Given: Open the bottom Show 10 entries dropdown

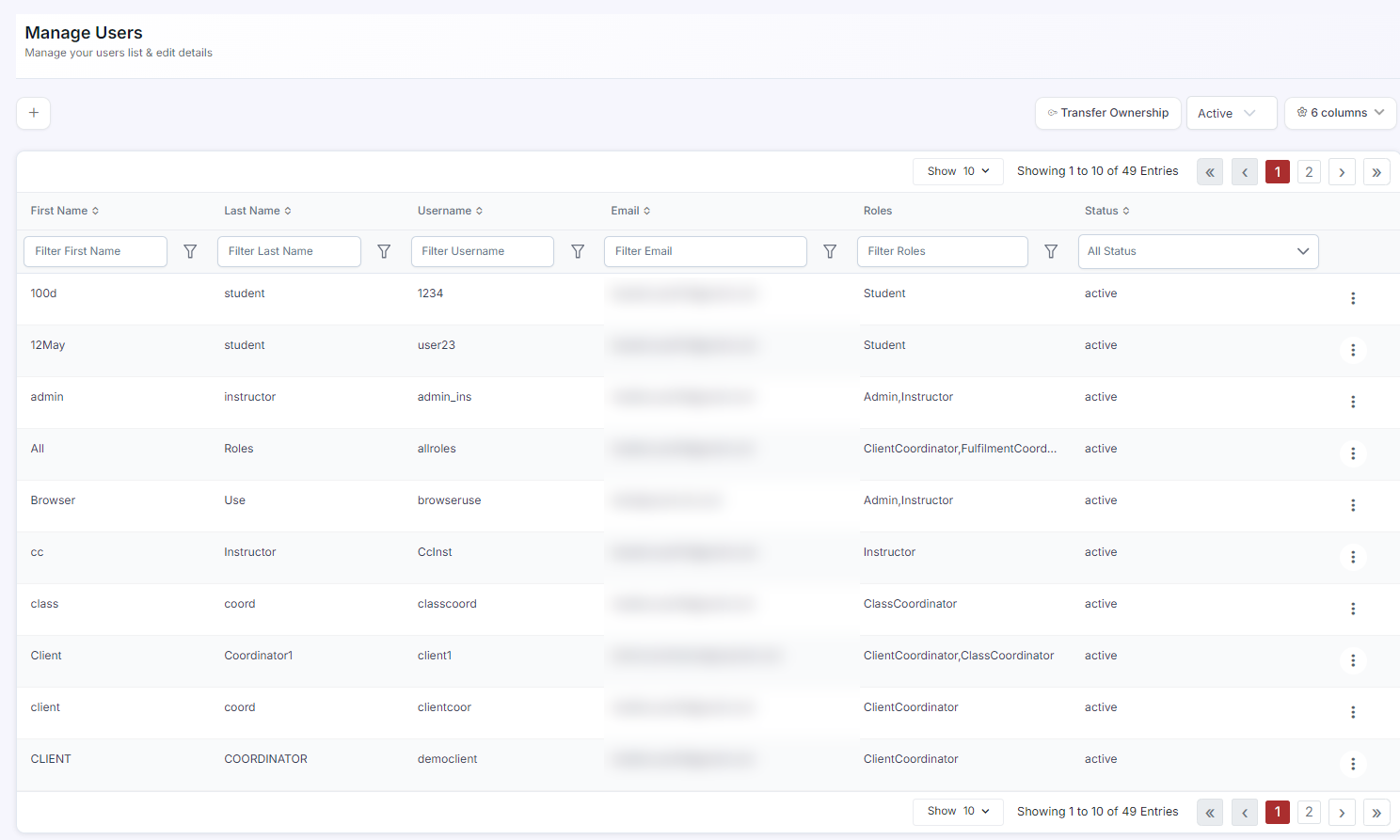Looking at the screenshot, I should click(958, 812).
